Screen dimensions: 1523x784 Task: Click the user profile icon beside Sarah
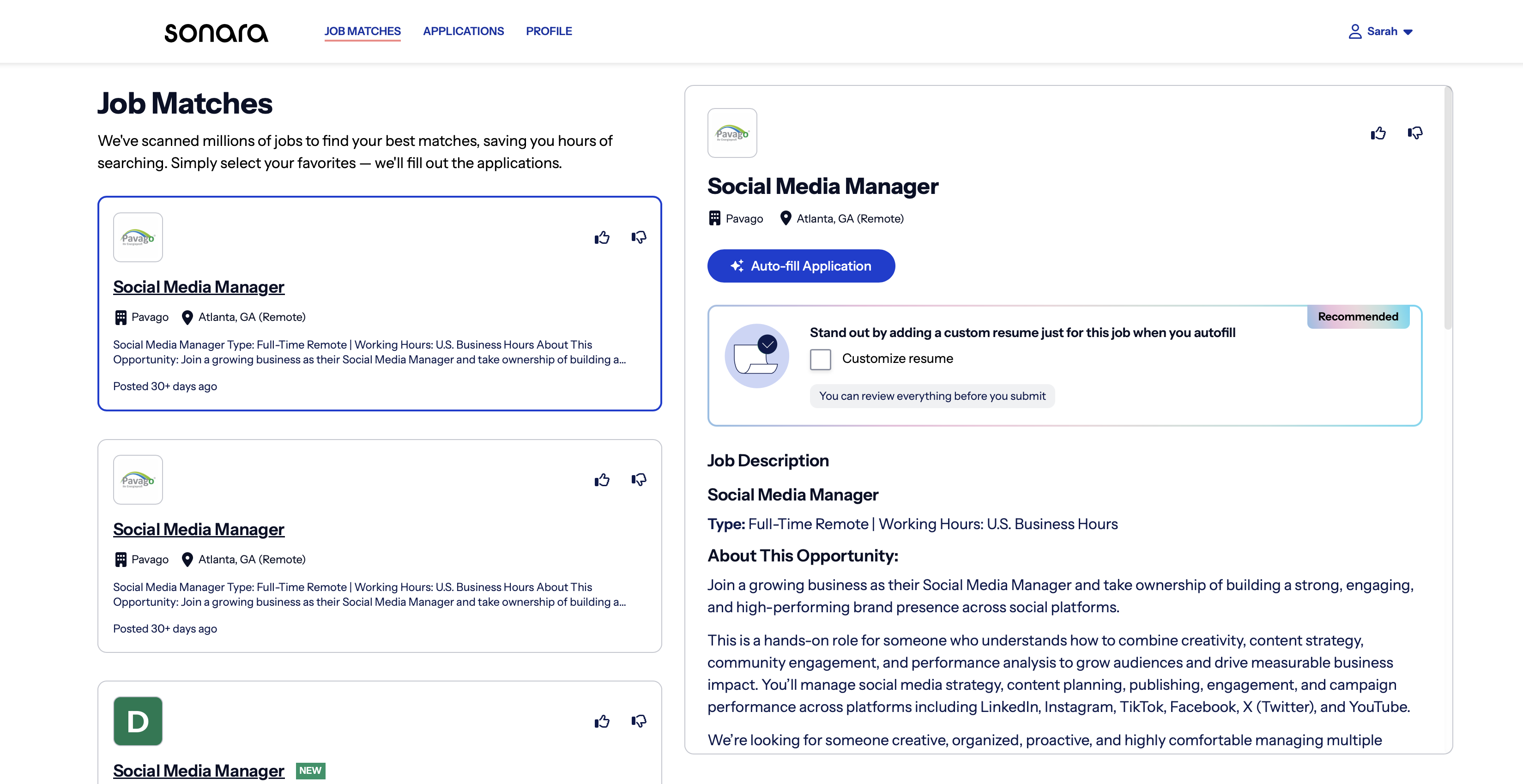click(1354, 31)
